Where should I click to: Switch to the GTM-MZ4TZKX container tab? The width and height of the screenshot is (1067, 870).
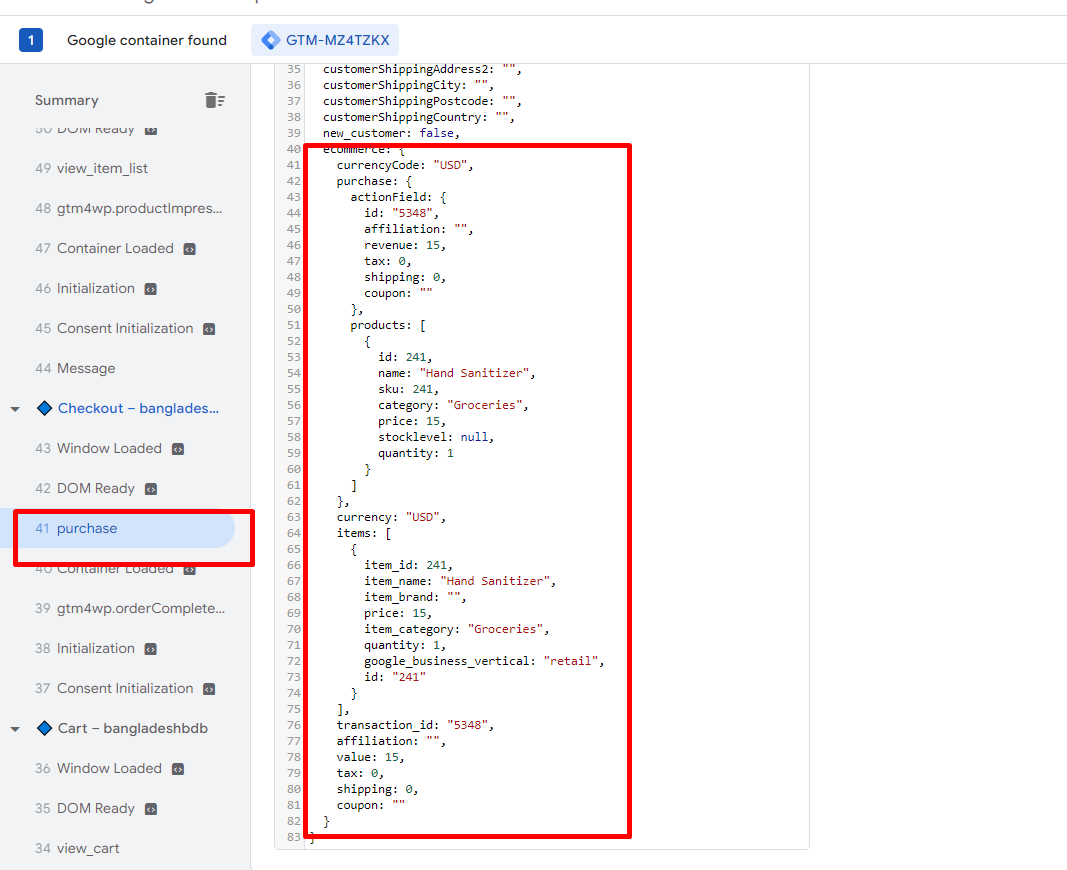325,41
